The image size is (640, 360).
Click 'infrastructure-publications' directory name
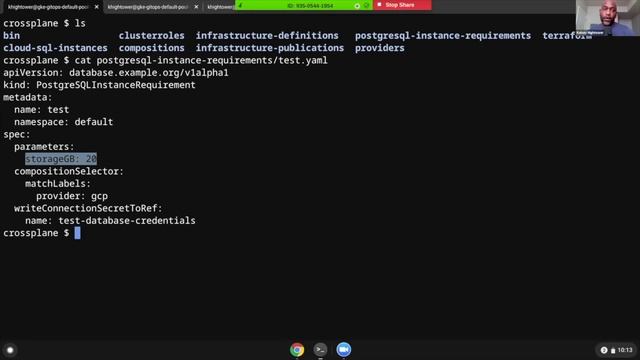tap(270, 48)
